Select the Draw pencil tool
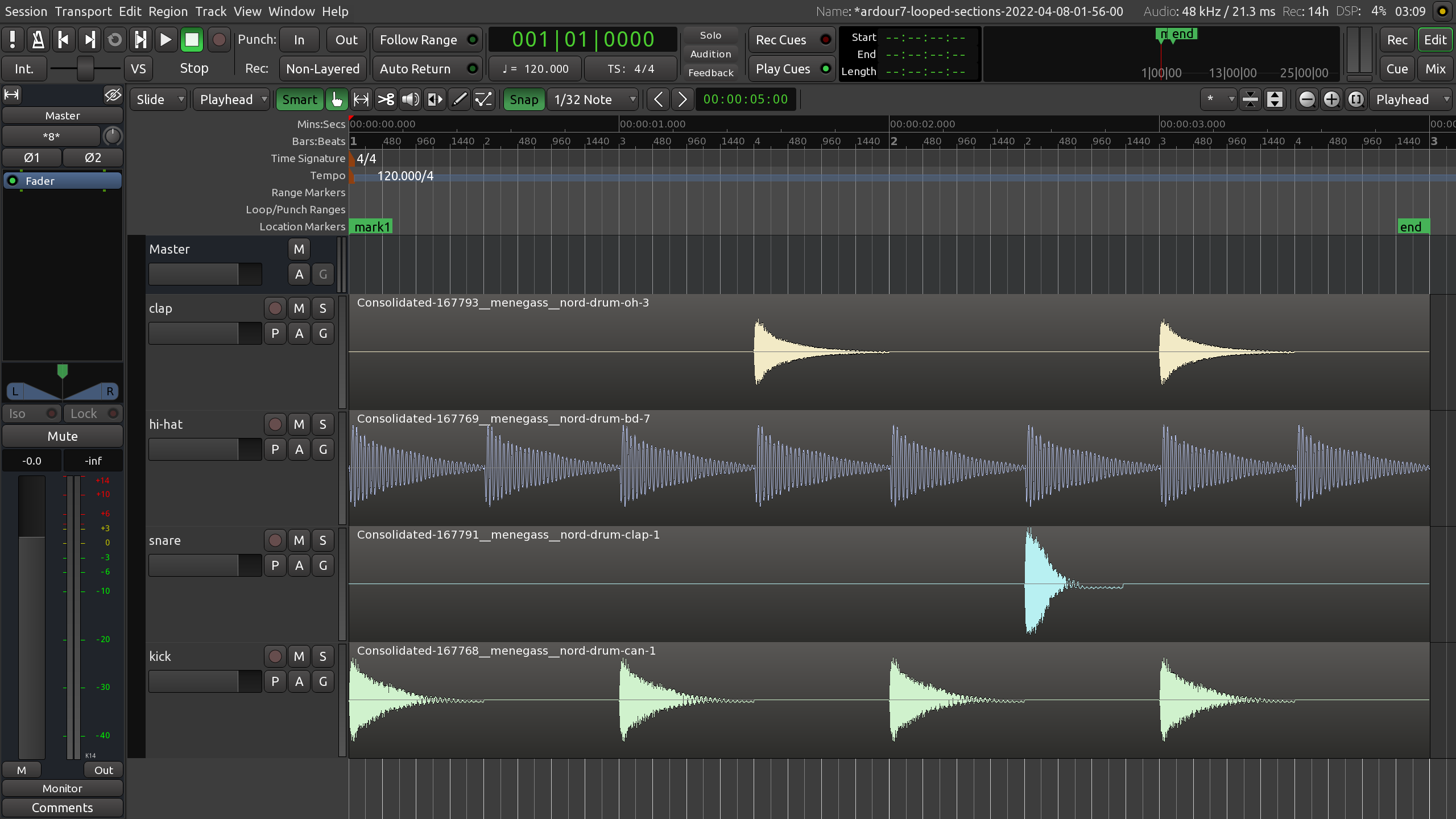 pos(460,100)
